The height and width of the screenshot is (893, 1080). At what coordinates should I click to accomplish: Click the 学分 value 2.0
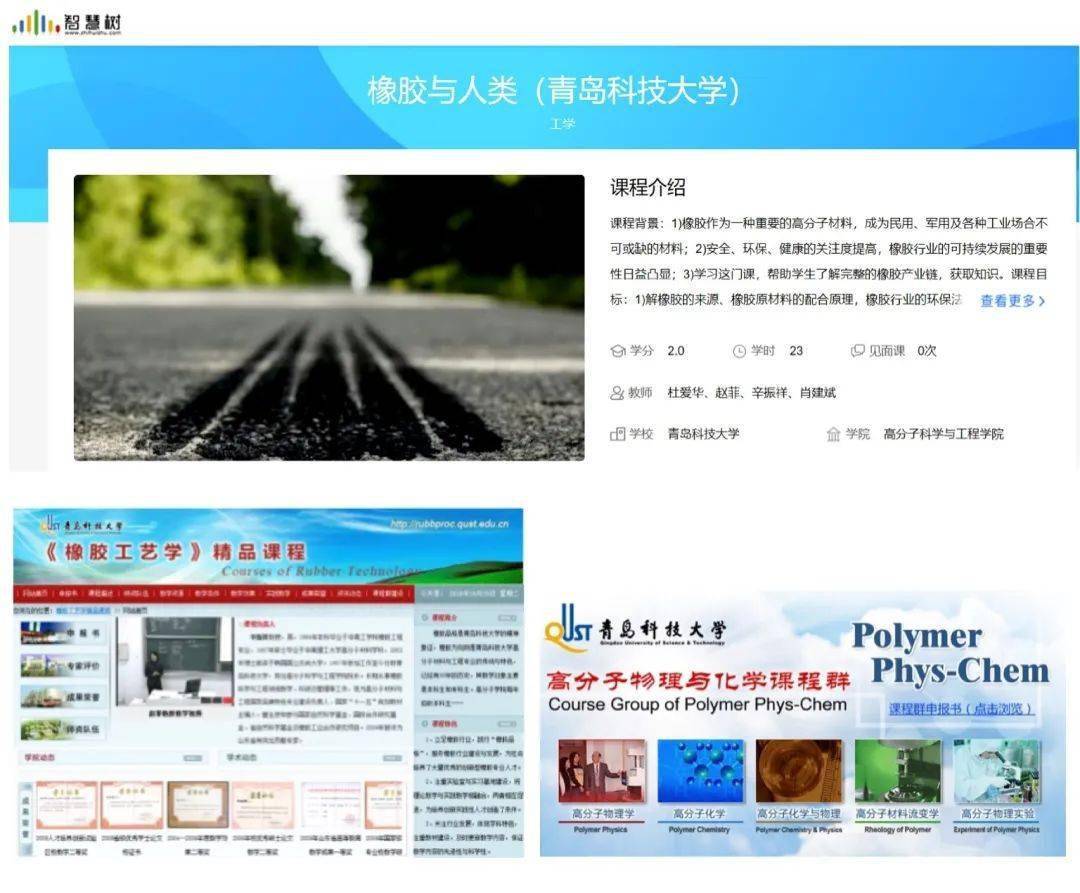click(x=676, y=351)
